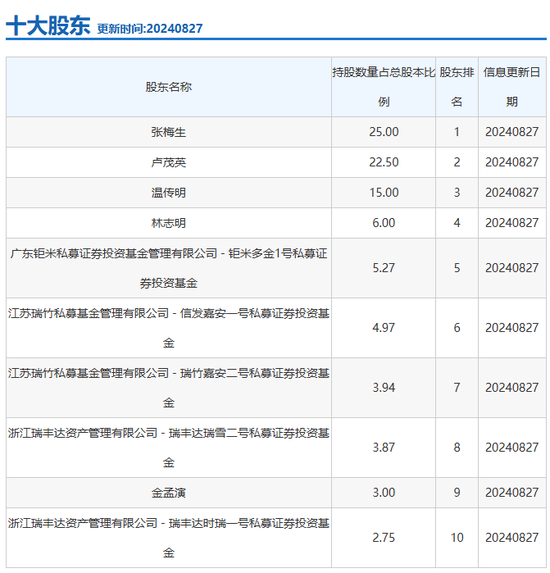Click the 6.00 shareholding percentage
550x573 pixels.
pos(383,223)
